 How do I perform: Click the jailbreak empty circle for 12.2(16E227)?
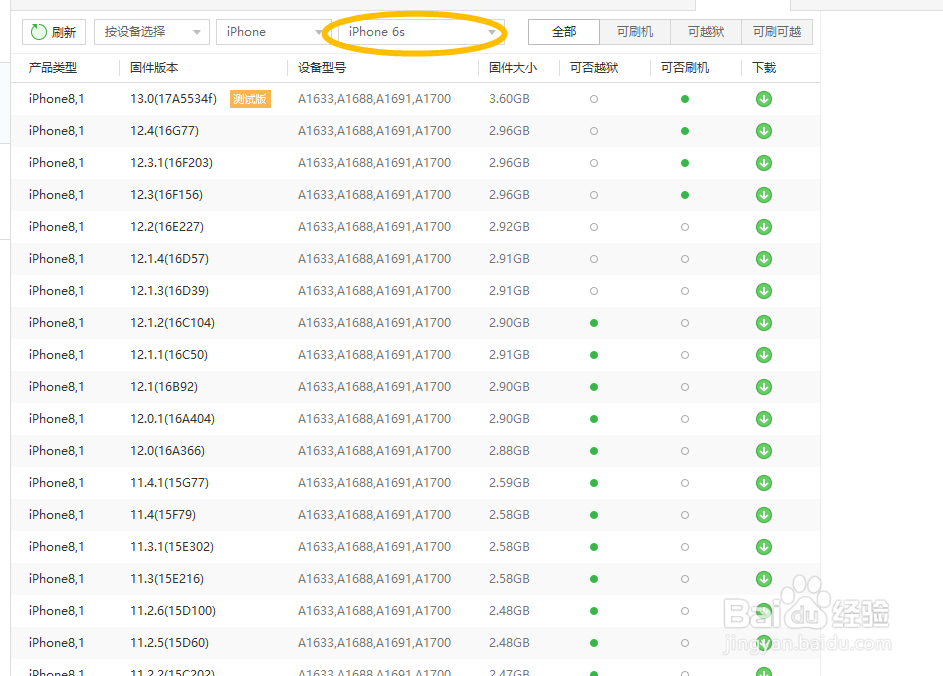(x=594, y=227)
